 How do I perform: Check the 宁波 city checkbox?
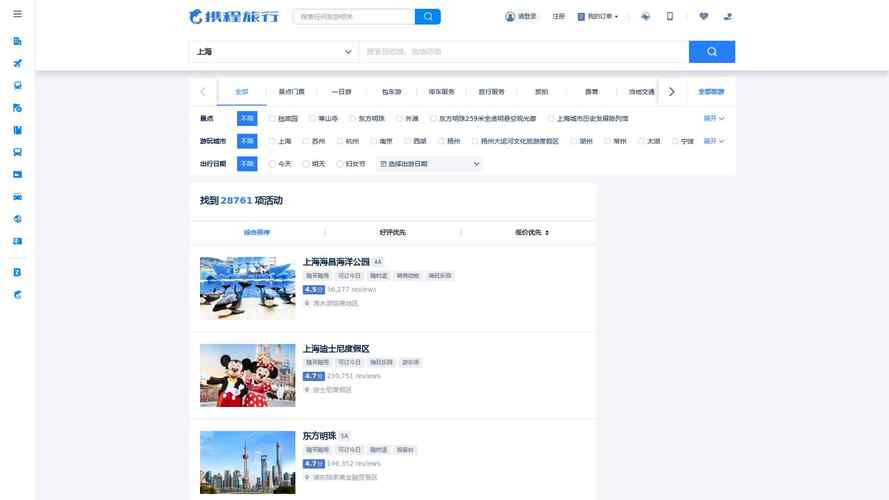[x=675, y=141]
